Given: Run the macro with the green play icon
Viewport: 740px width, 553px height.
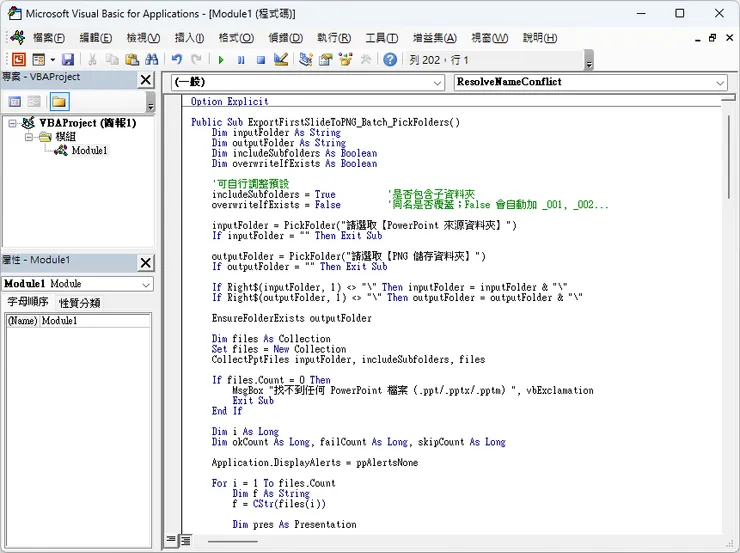Looking at the screenshot, I should [221, 60].
